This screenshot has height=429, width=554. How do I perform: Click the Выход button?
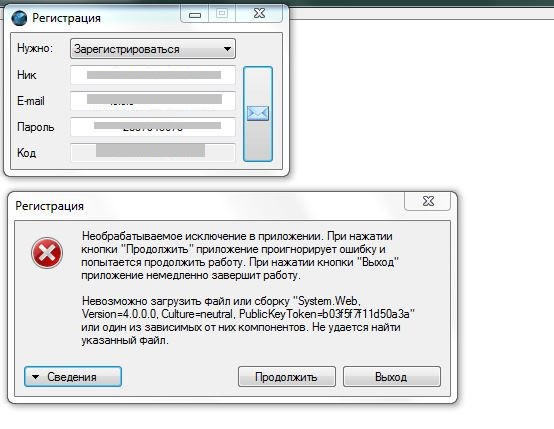coord(391,377)
